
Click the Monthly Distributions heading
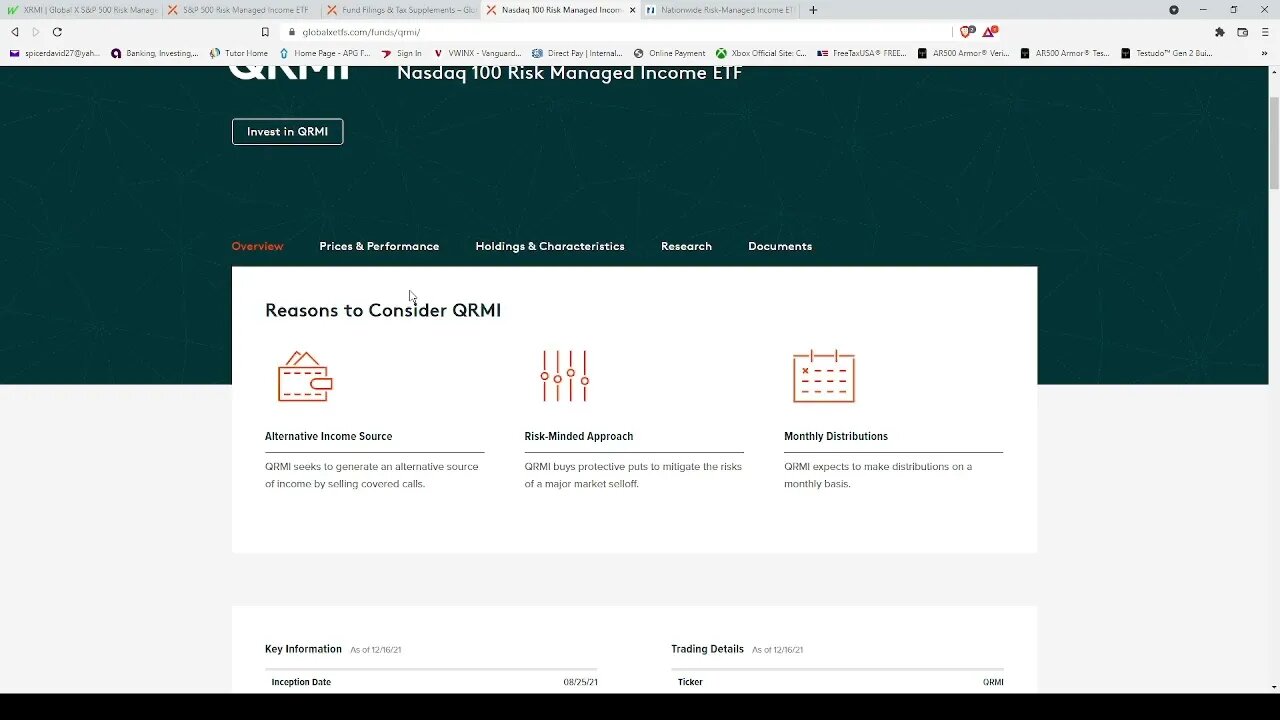coord(836,436)
